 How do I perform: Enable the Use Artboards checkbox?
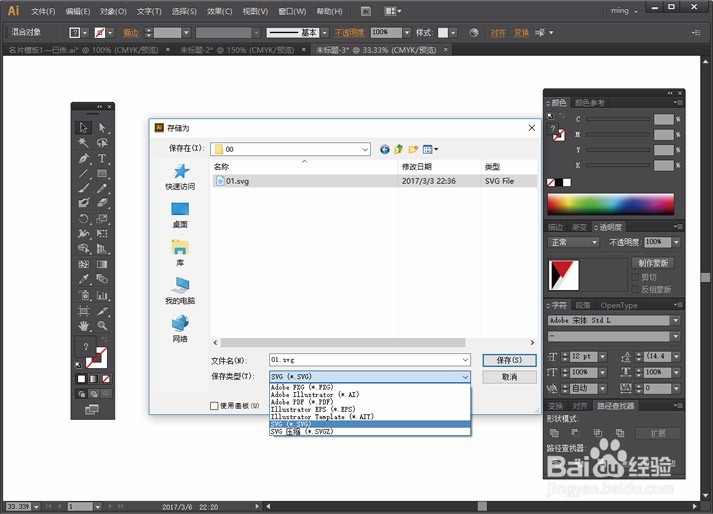(x=214, y=406)
